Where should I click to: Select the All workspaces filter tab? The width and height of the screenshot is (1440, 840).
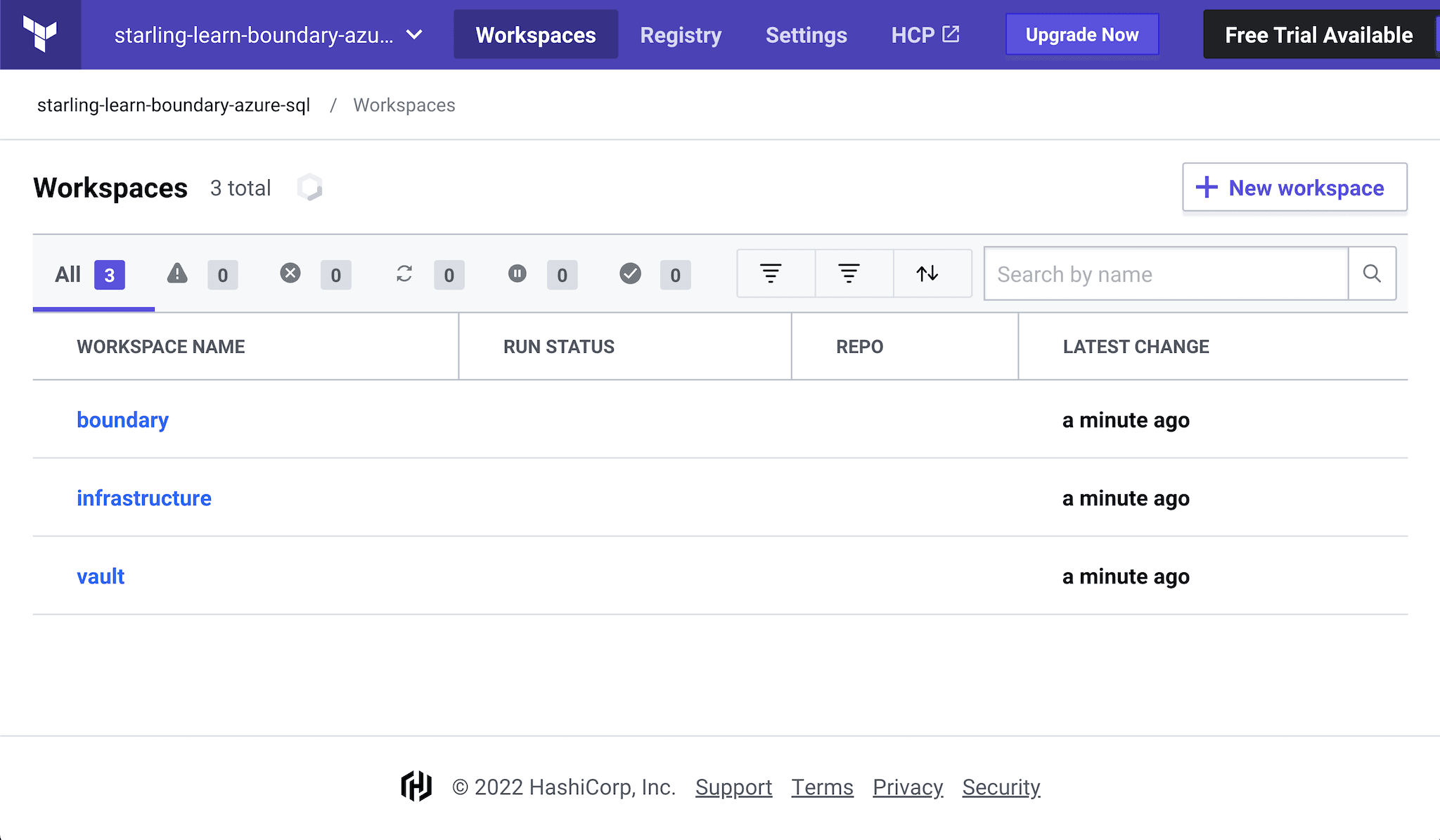click(94, 274)
